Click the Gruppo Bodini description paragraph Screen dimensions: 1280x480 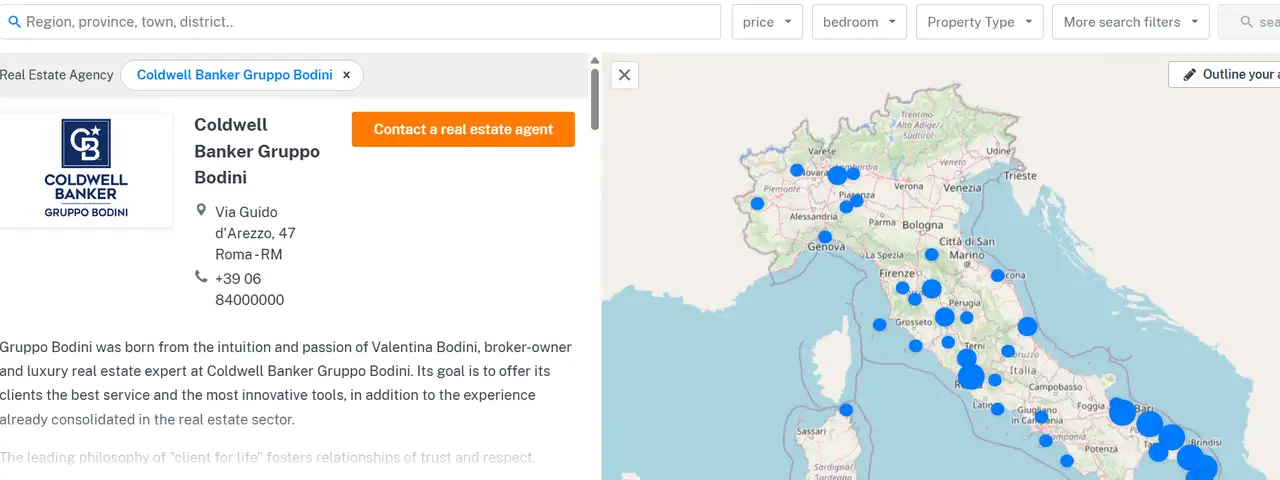286,383
